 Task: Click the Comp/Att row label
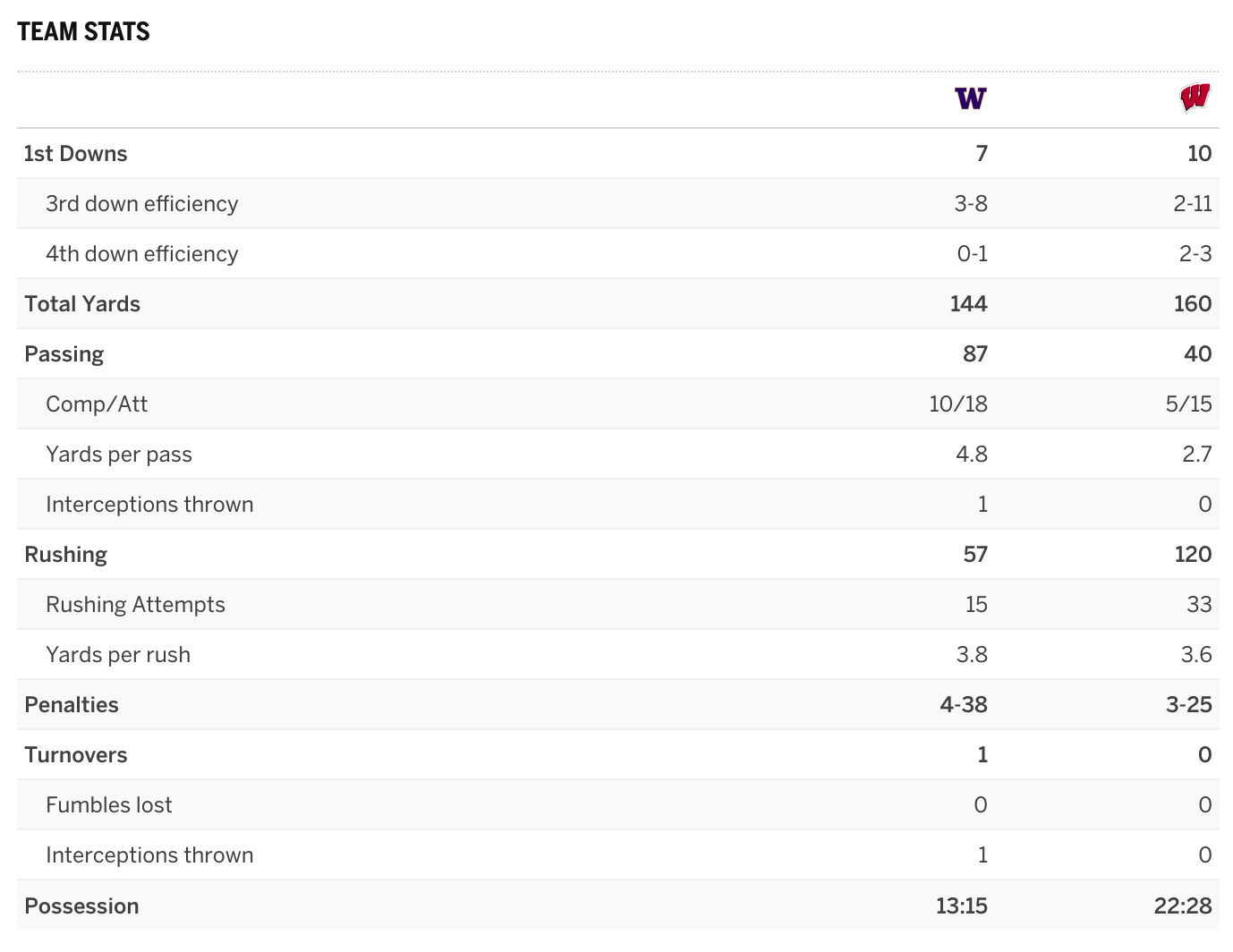(97, 404)
